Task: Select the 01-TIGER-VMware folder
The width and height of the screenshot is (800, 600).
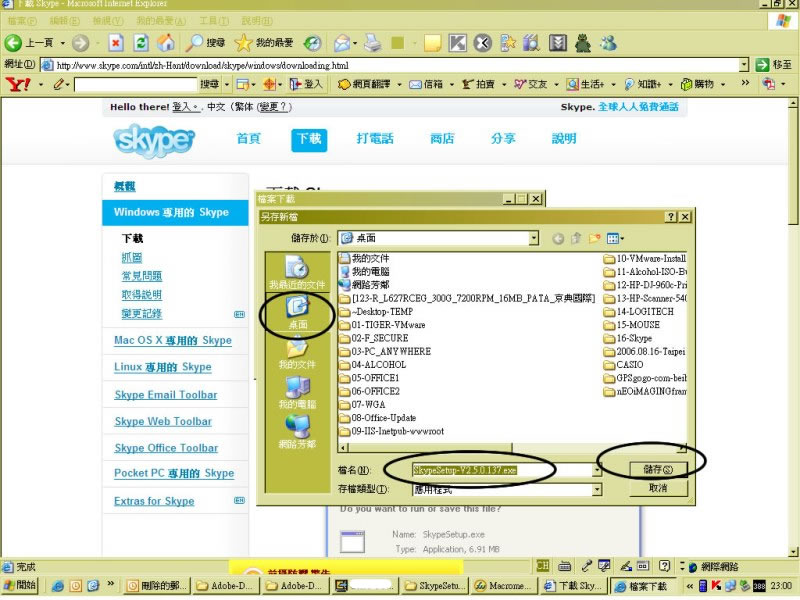Action: tap(382, 325)
